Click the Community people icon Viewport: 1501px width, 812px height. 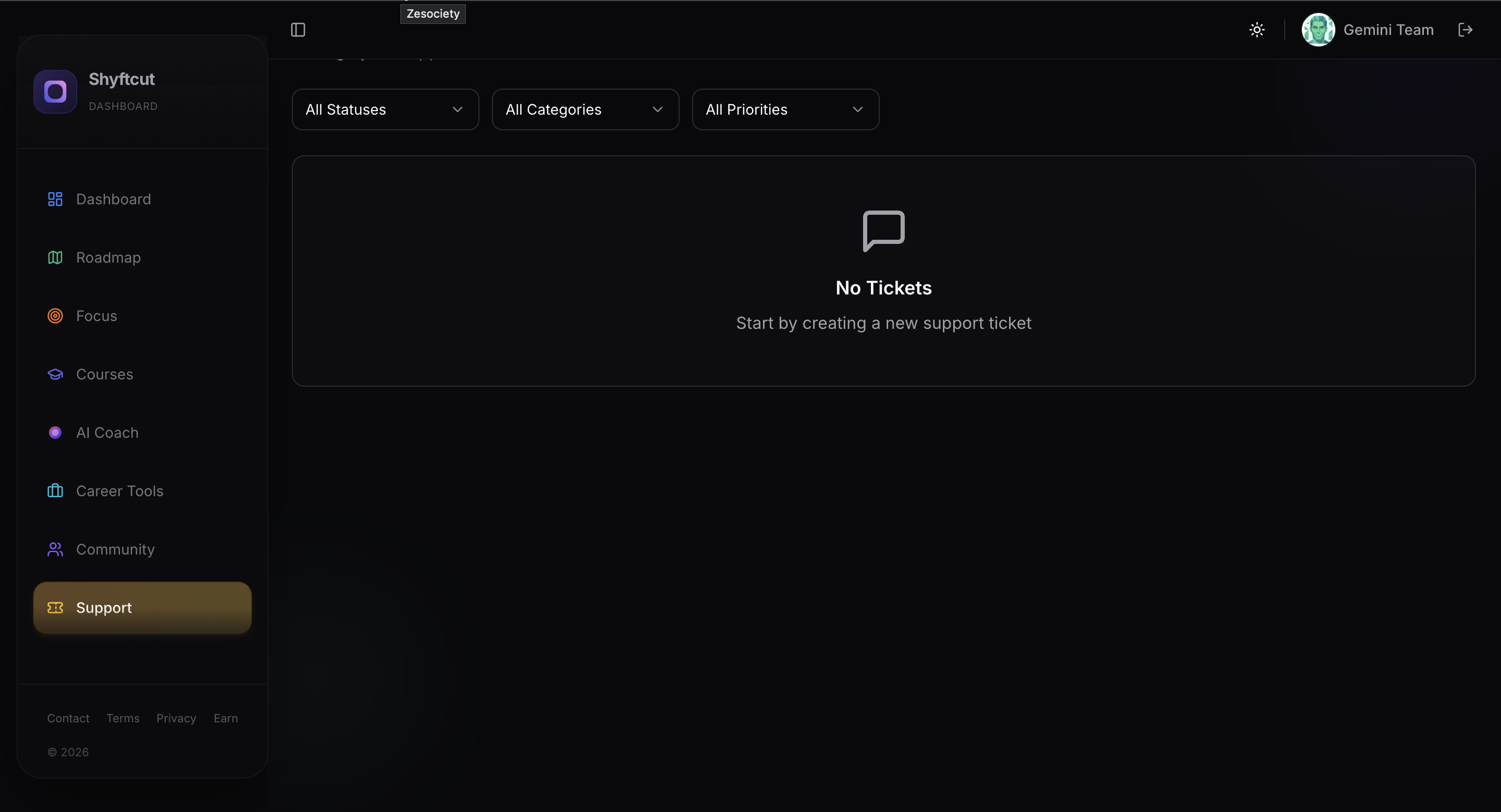(55, 549)
